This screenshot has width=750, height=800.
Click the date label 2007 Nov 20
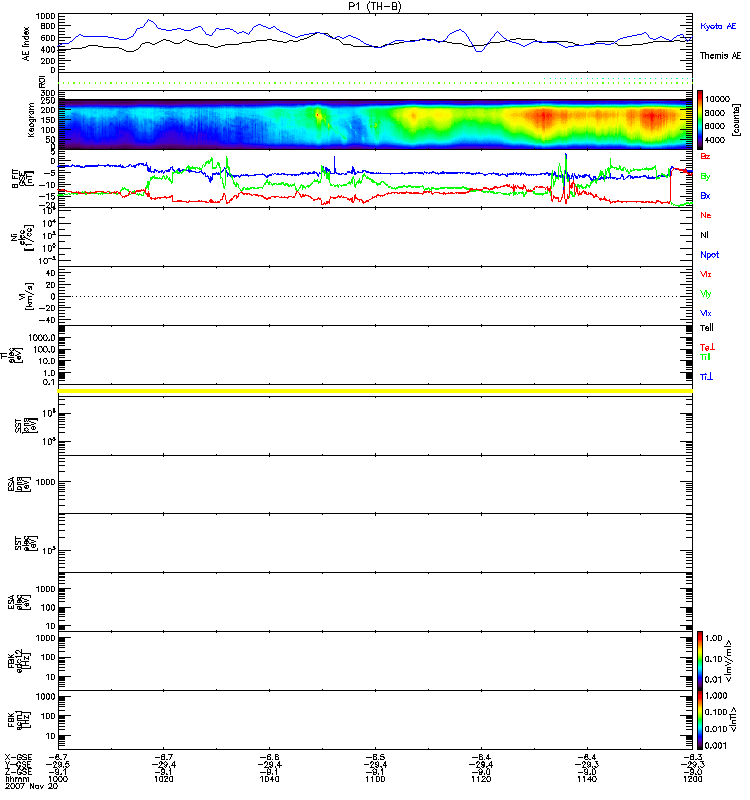click(31, 786)
